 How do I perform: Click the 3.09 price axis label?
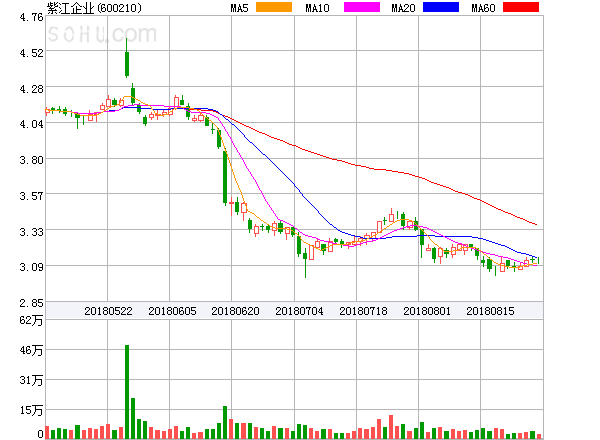click(31, 267)
